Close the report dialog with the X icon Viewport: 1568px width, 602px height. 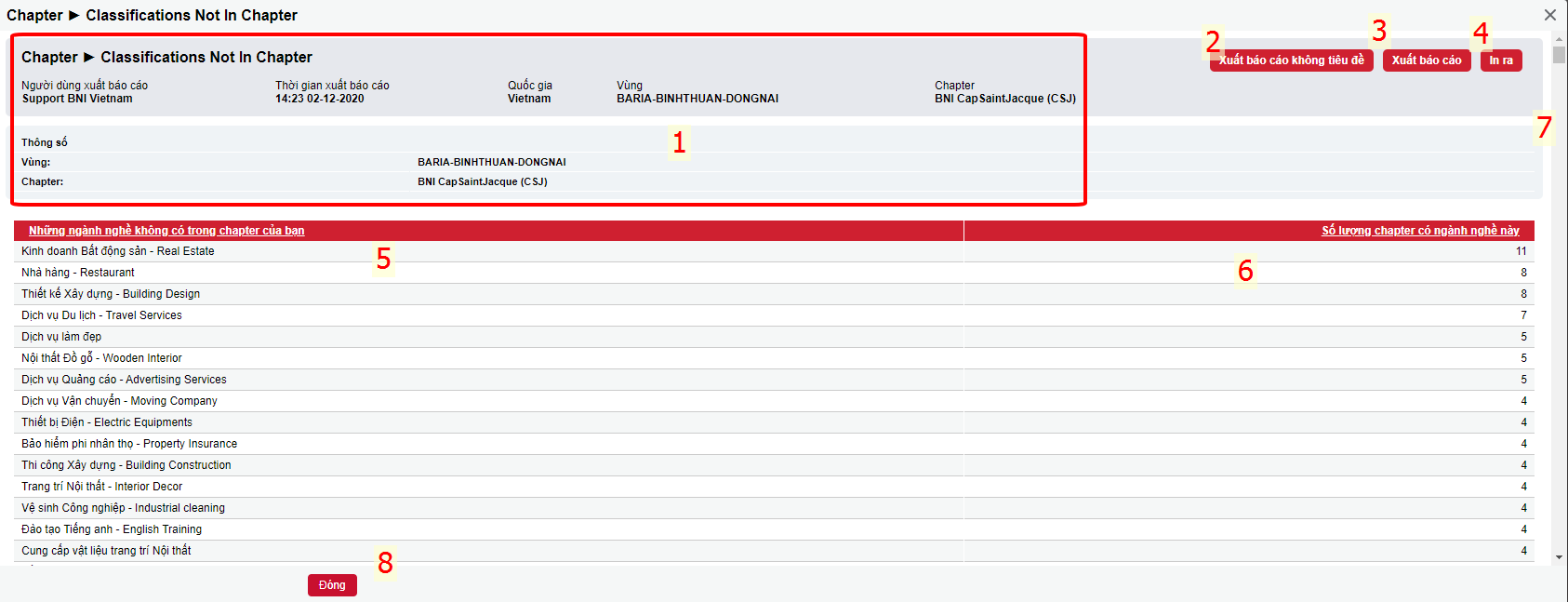pyautogui.click(x=1549, y=15)
